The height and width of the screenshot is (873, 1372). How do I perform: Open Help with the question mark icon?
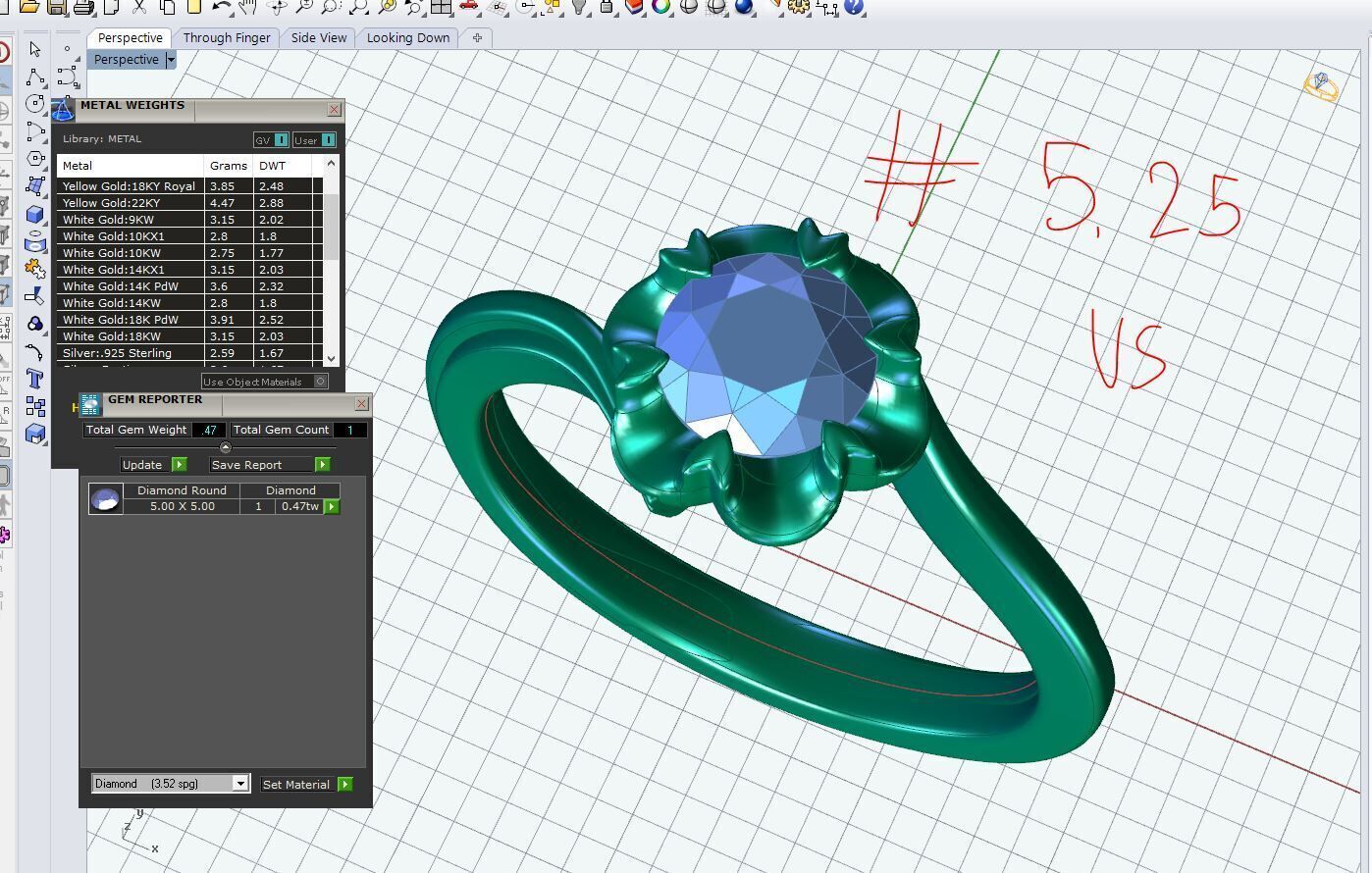(854, 7)
